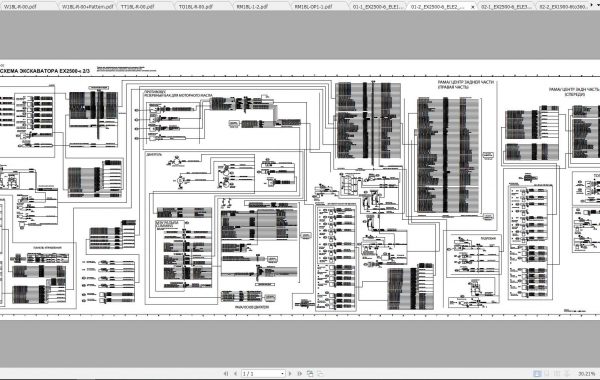Switch to the 01-1_EX2500-6_ELE1 tab

377,7
